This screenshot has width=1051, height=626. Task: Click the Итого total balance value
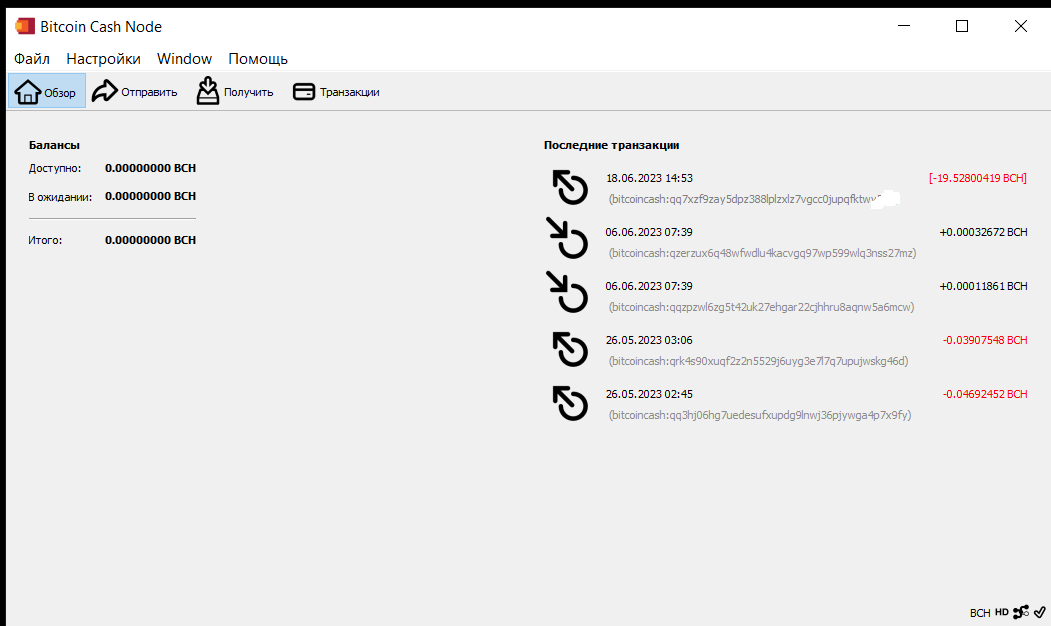pyautogui.click(x=150, y=240)
